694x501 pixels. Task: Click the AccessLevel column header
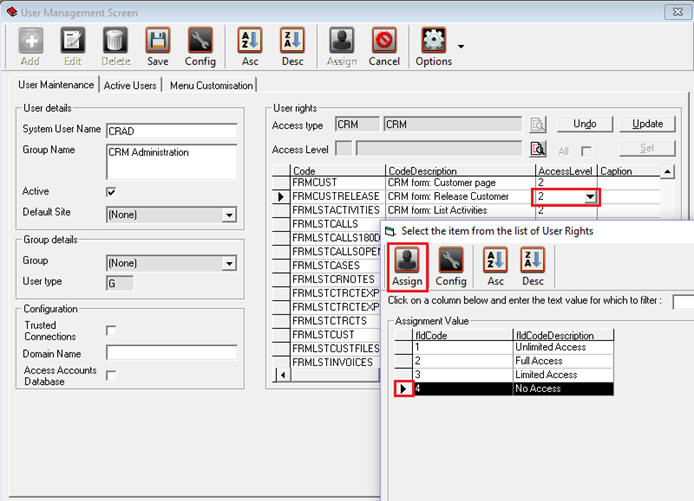tap(566, 170)
